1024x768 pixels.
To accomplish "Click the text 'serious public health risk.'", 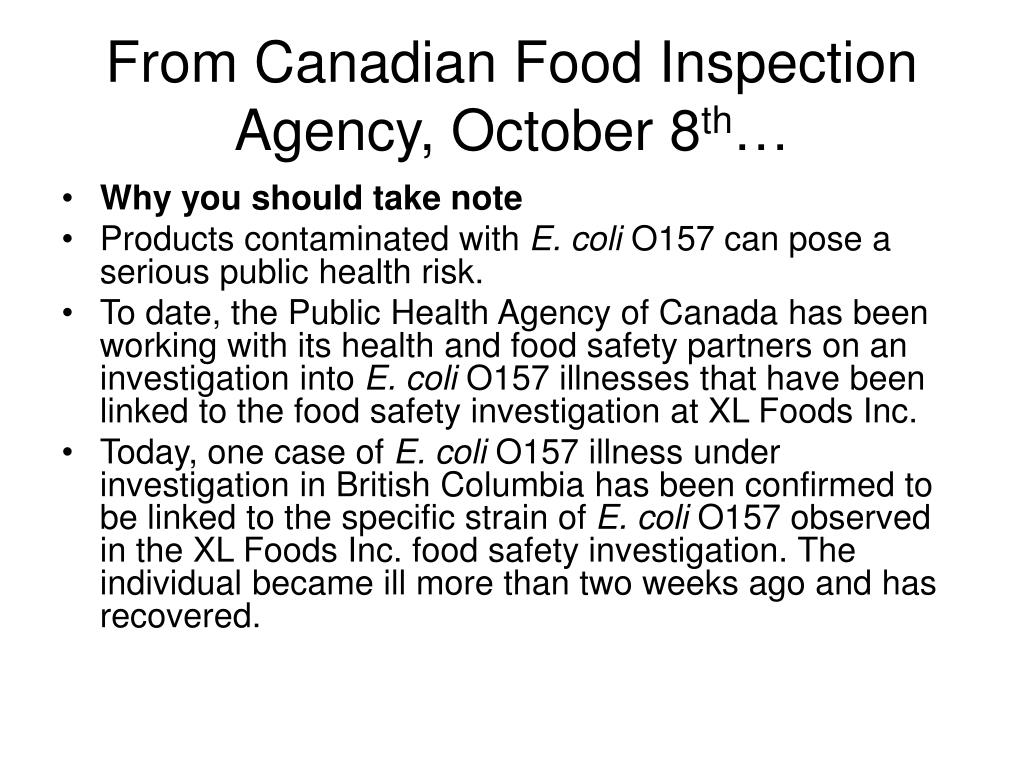I will click(x=292, y=272).
